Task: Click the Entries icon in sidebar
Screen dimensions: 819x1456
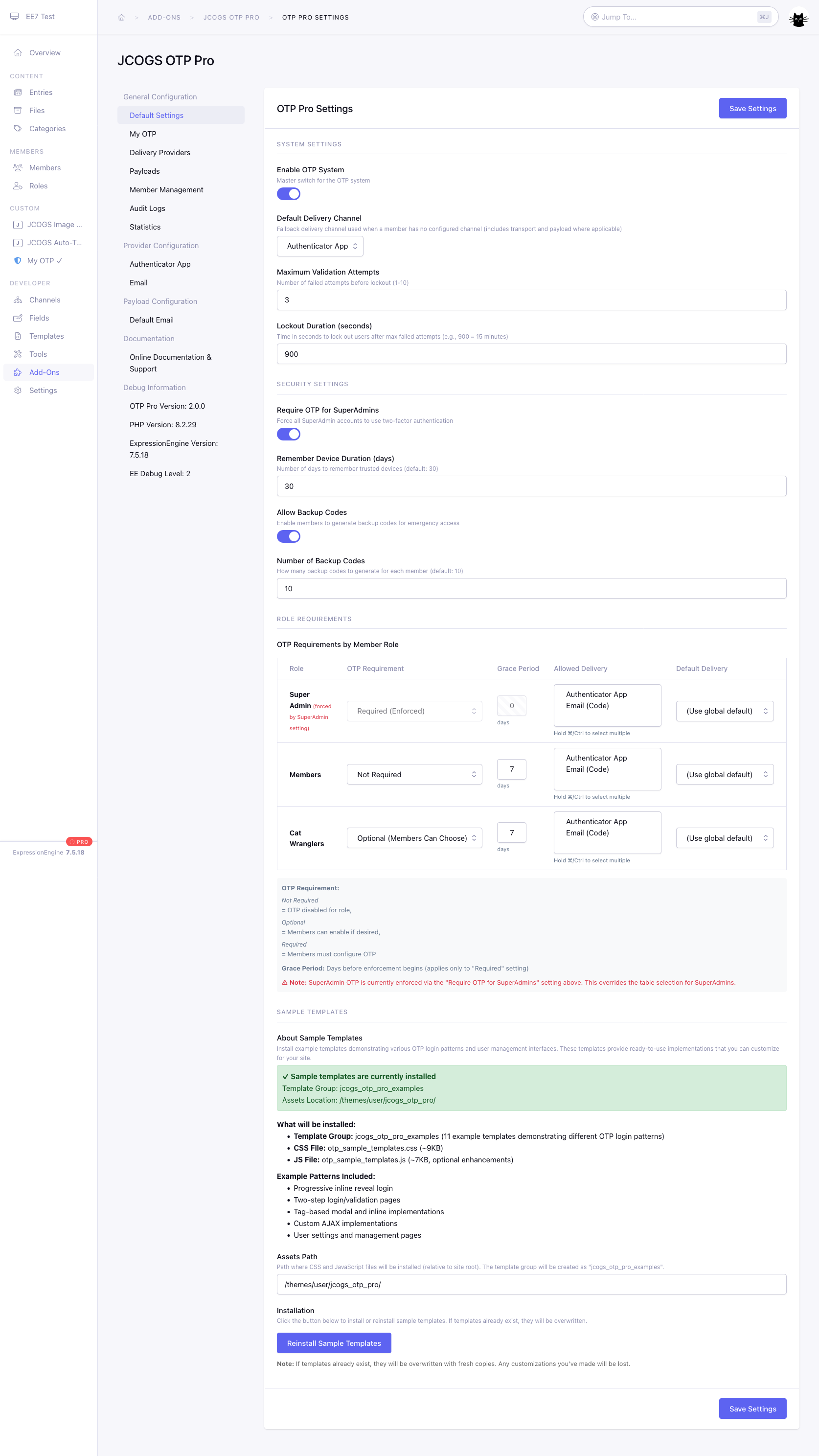Action: pos(18,92)
